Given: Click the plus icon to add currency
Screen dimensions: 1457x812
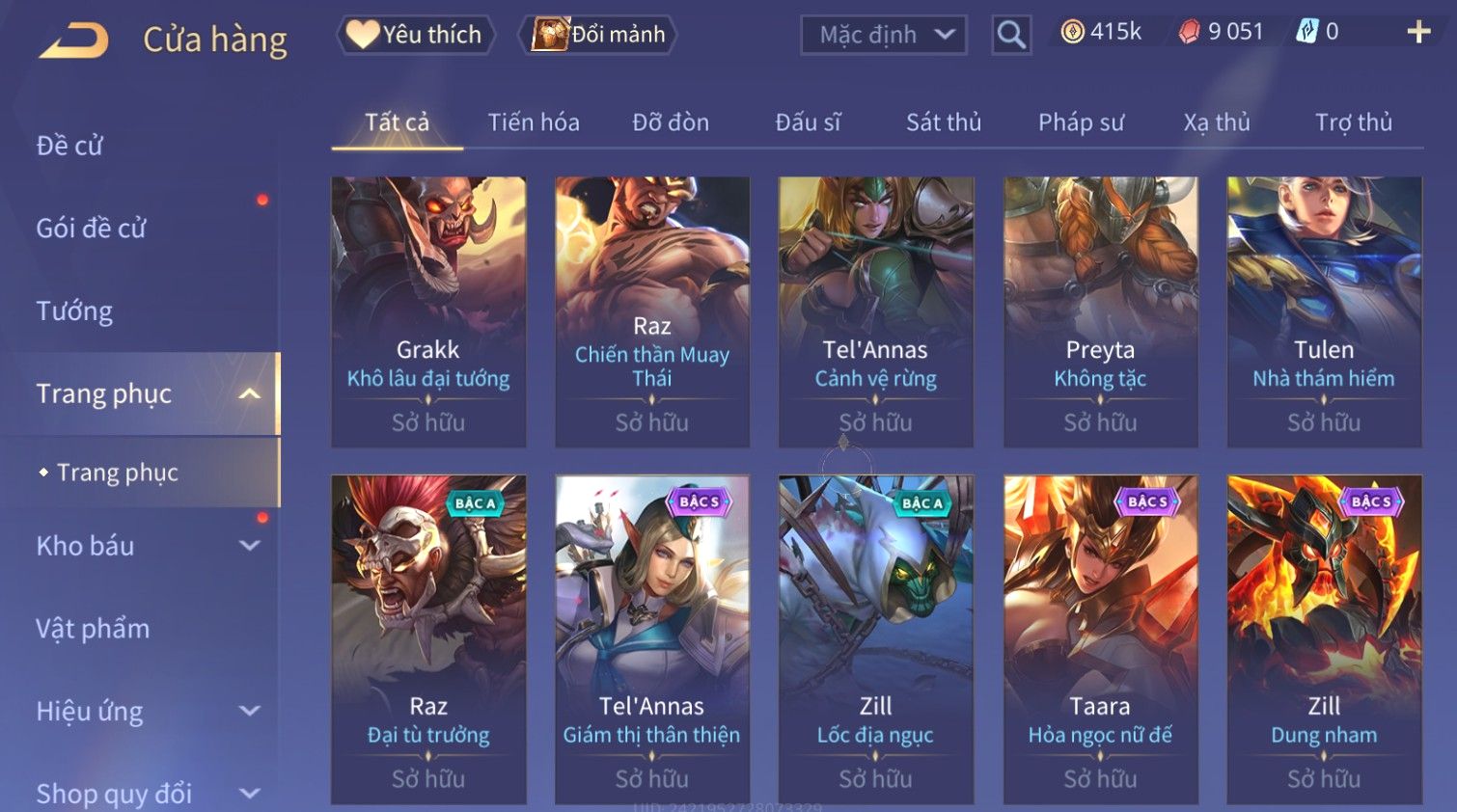Looking at the screenshot, I should pyautogui.click(x=1418, y=32).
